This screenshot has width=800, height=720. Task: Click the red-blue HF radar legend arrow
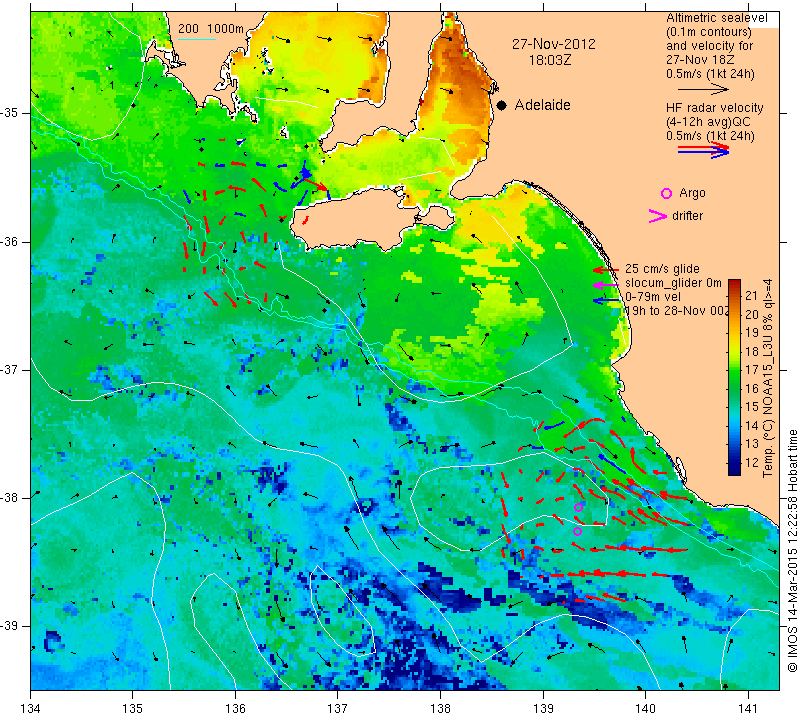point(704,150)
